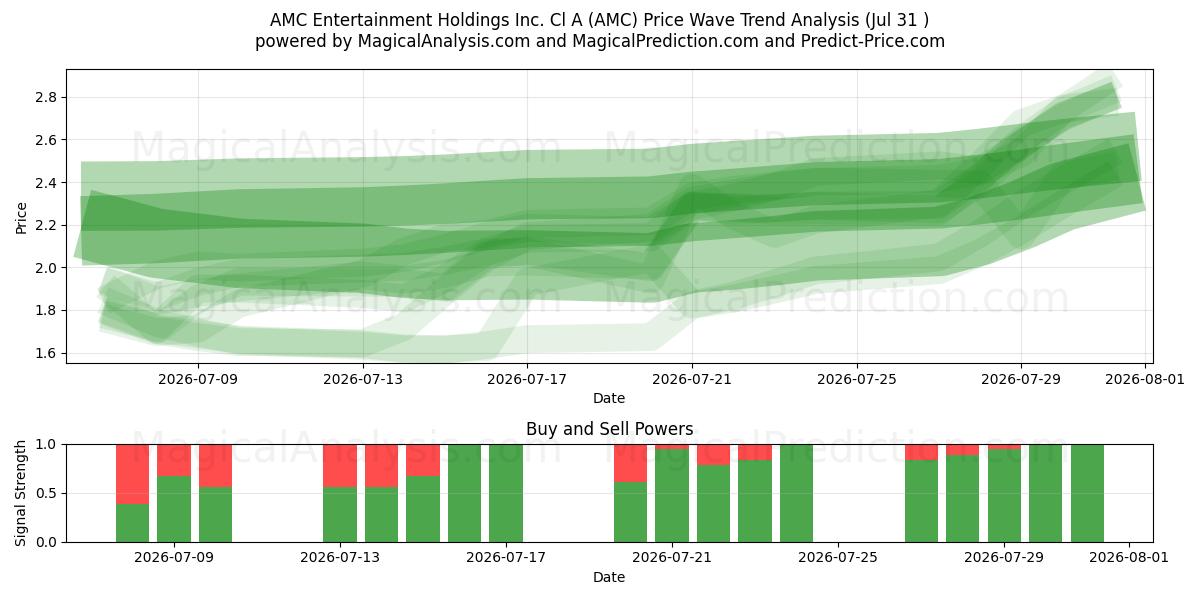Click 2026-08-01 date under the price chart

[x=1145, y=379]
